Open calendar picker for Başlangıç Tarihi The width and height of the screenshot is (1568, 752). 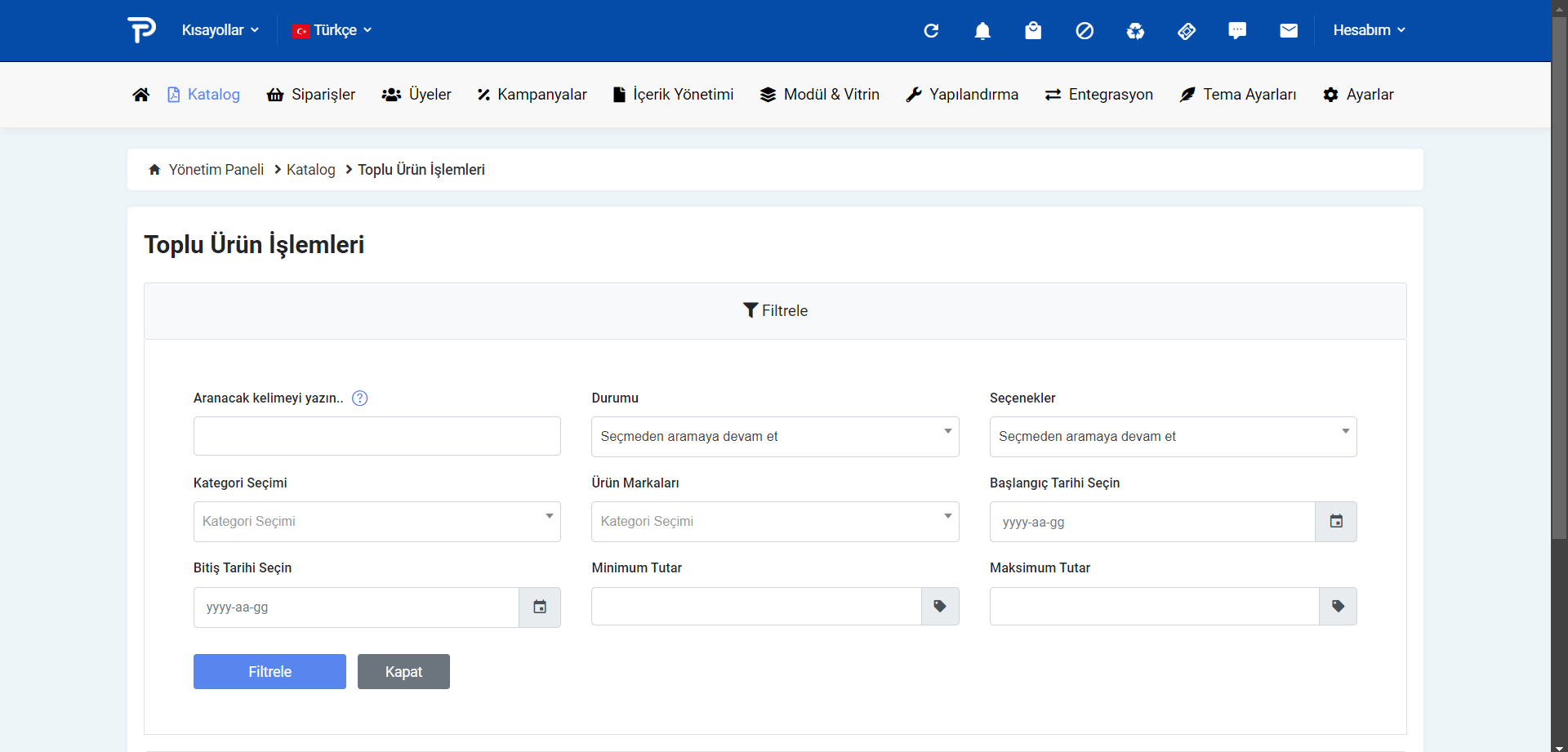[1336, 522]
